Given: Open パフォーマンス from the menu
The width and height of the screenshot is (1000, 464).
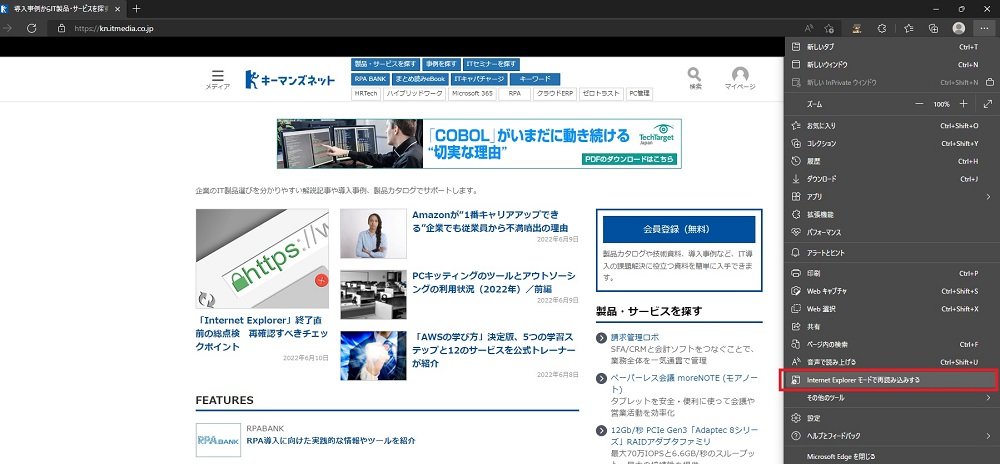Looking at the screenshot, I should pos(892,233).
